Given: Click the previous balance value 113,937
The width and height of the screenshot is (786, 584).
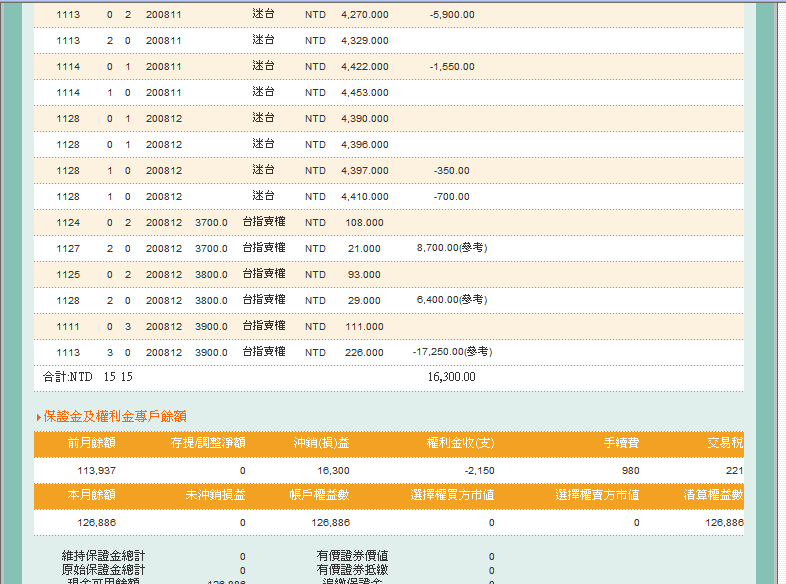Looking at the screenshot, I should click(97, 471).
